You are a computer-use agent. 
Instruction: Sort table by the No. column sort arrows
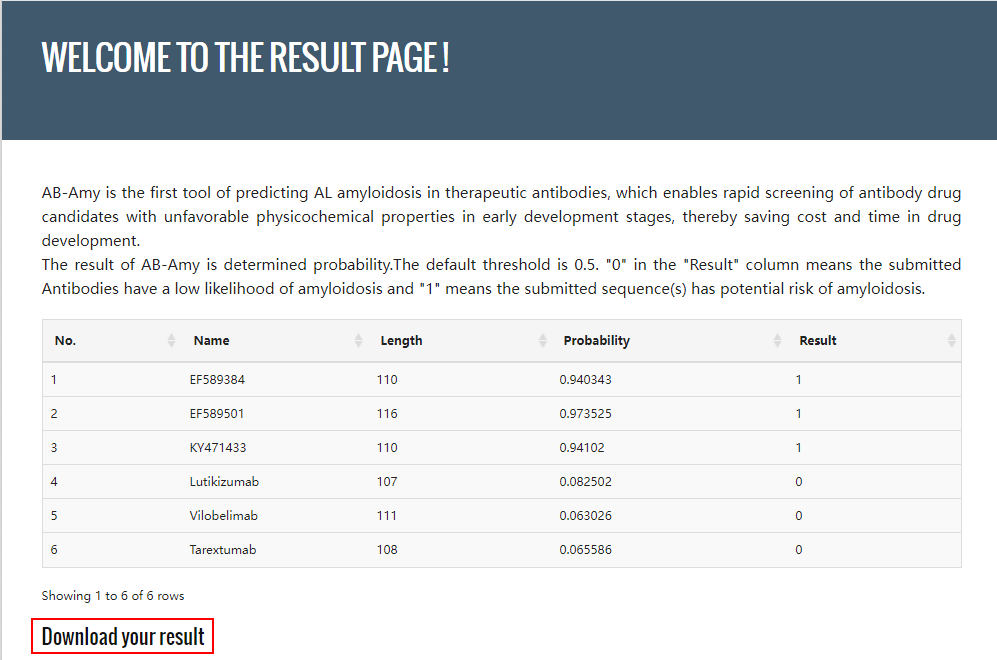coord(171,341)
